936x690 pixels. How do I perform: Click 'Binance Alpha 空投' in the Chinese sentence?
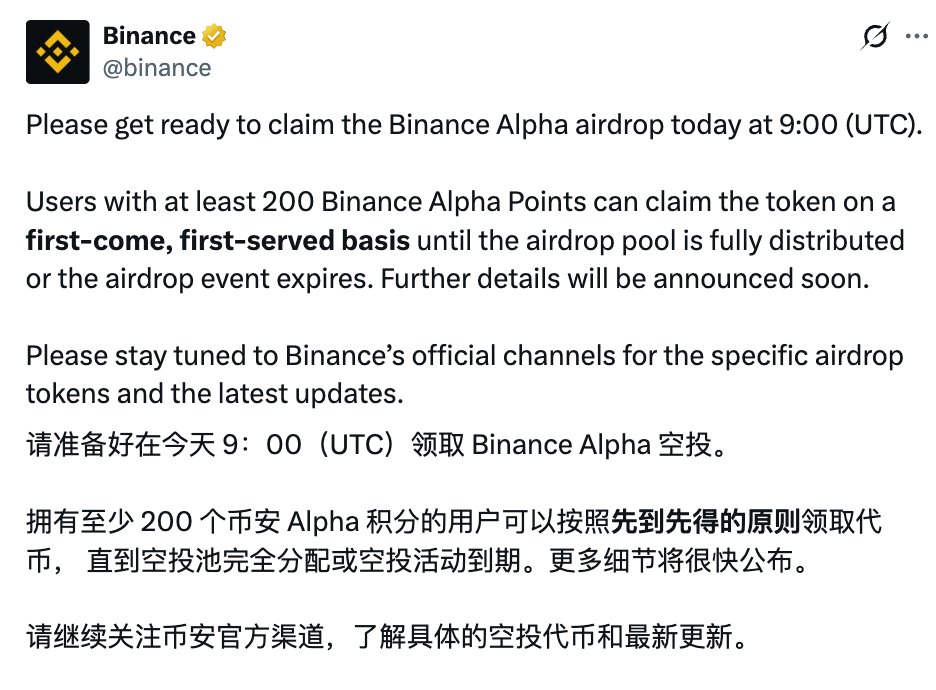[591, 445]
